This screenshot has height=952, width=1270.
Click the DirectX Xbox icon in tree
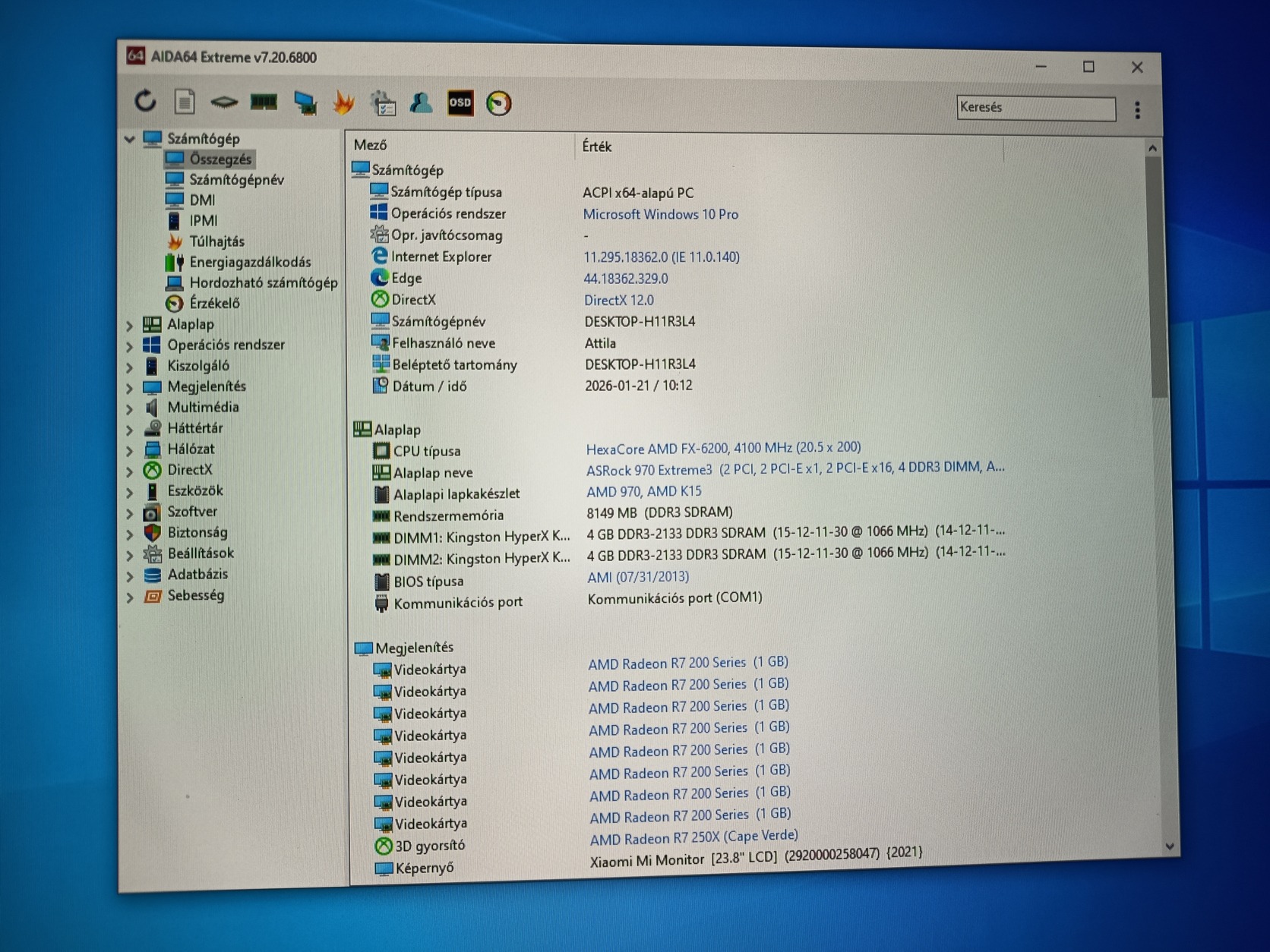coord(152,470)
